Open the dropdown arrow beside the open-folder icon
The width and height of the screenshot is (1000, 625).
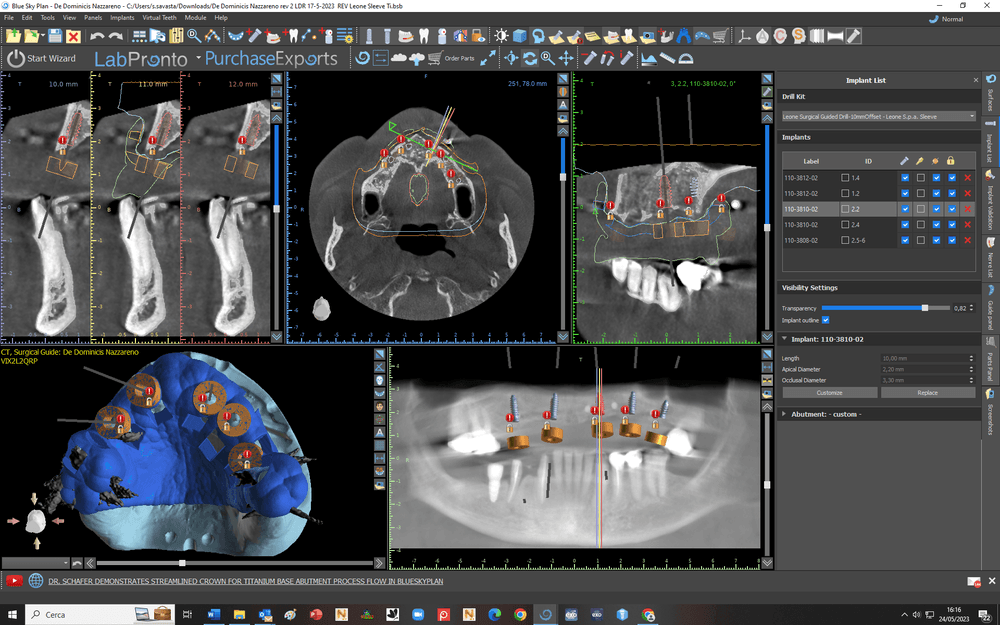[42, 36]
